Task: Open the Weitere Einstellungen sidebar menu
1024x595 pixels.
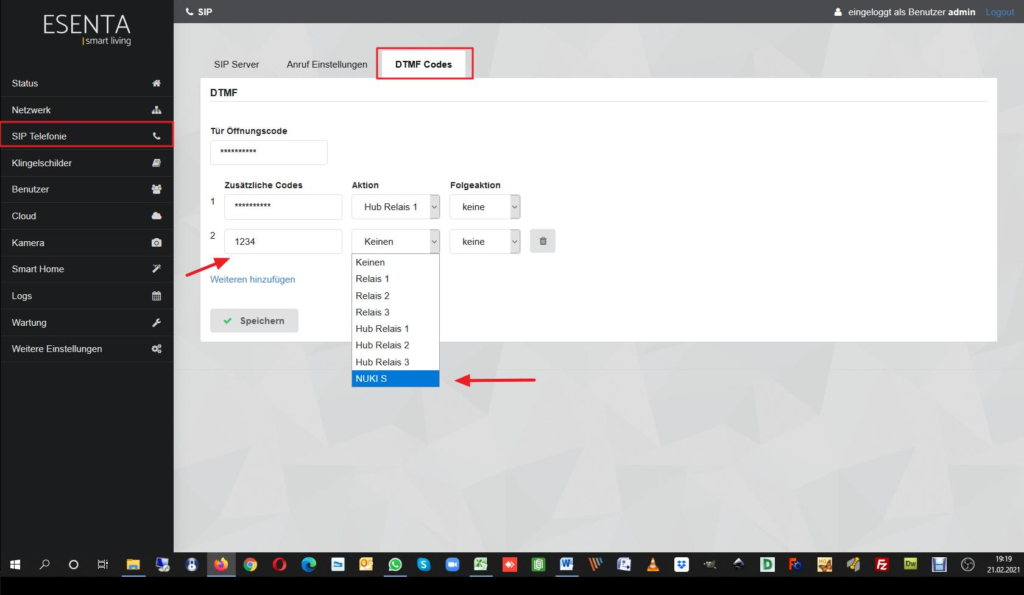Action: click(x=86, y=349)
